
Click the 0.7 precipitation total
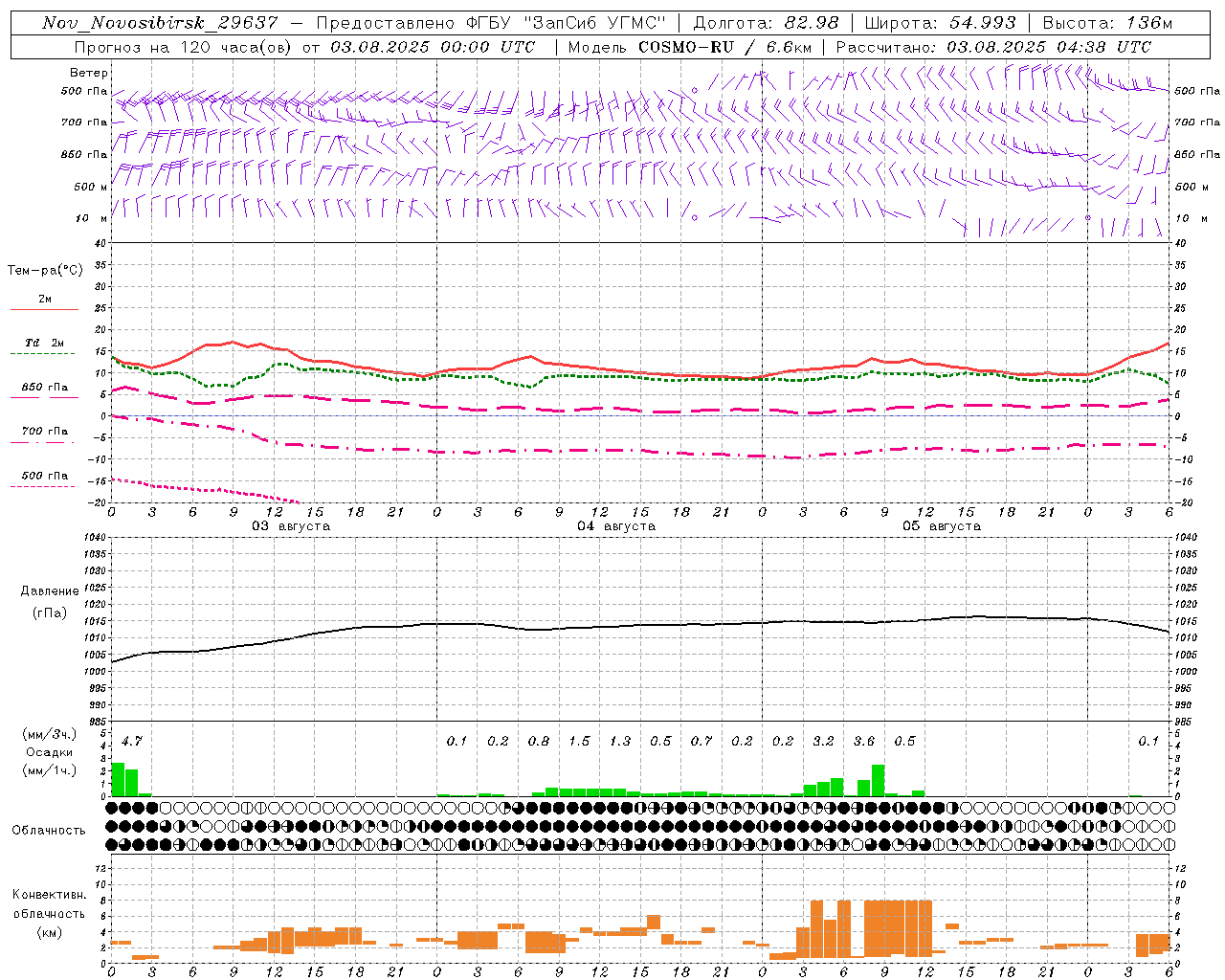coord(702,741)
